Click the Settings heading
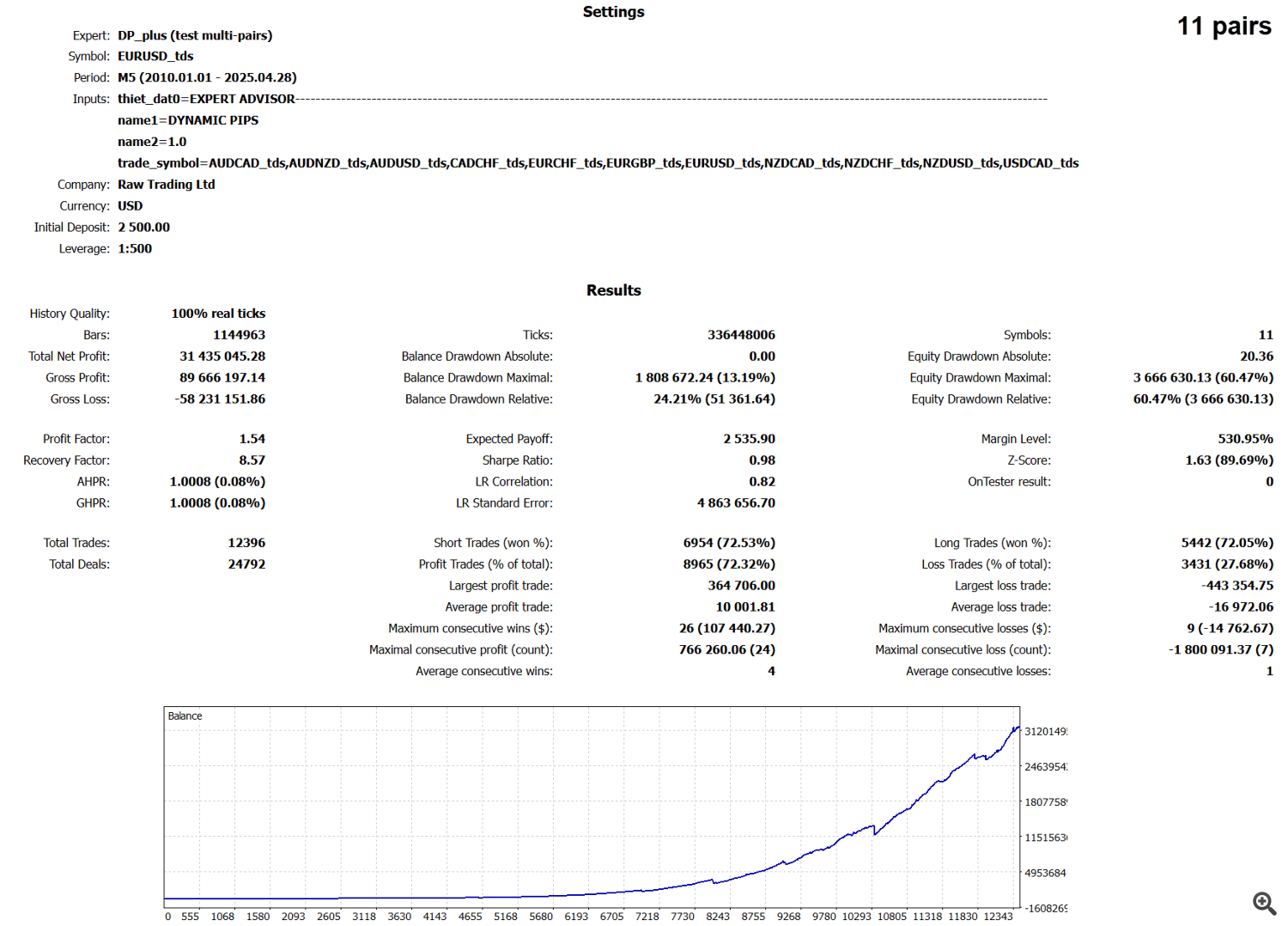This screenshot has height=926, width=1288. 613,12
